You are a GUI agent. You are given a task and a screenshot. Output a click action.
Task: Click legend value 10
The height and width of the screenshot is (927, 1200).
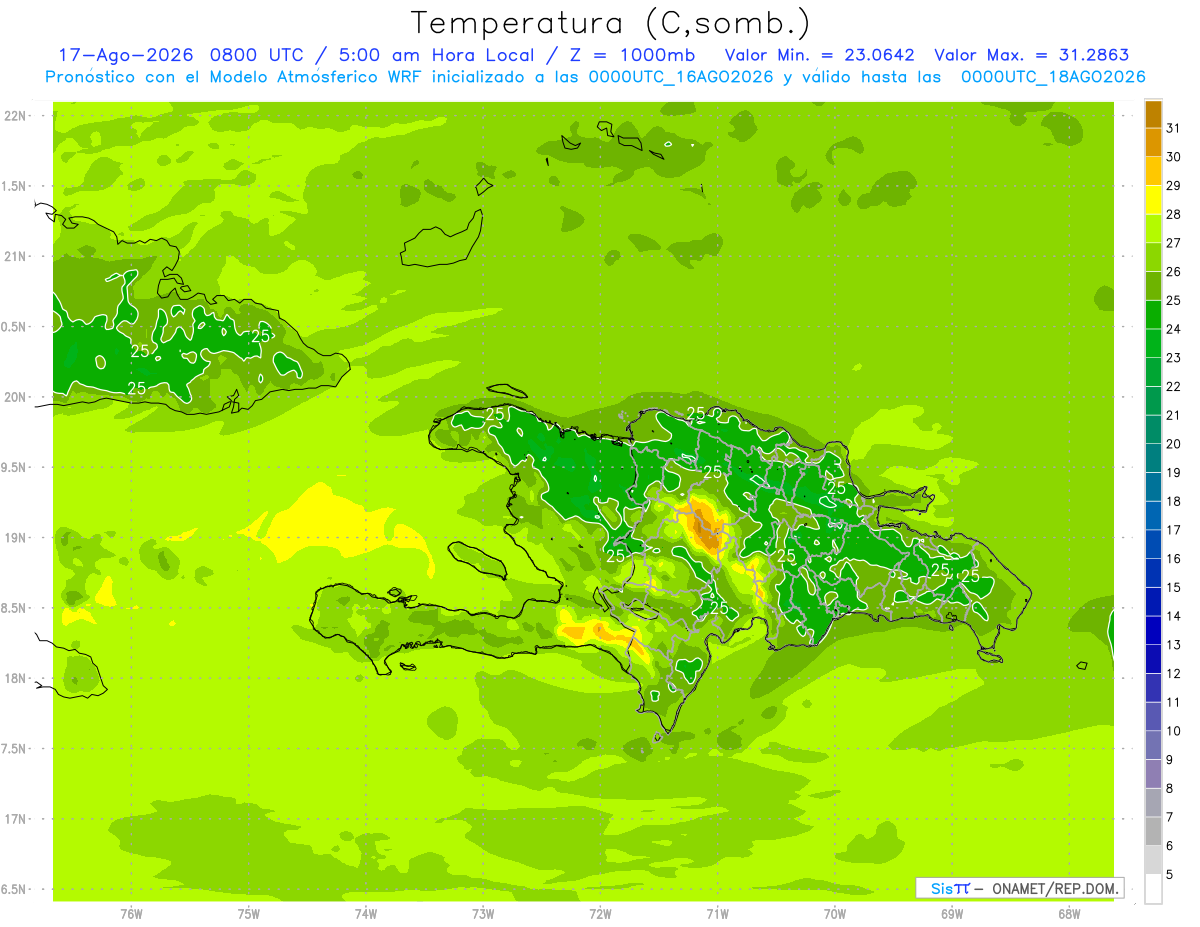(1174, 731)
